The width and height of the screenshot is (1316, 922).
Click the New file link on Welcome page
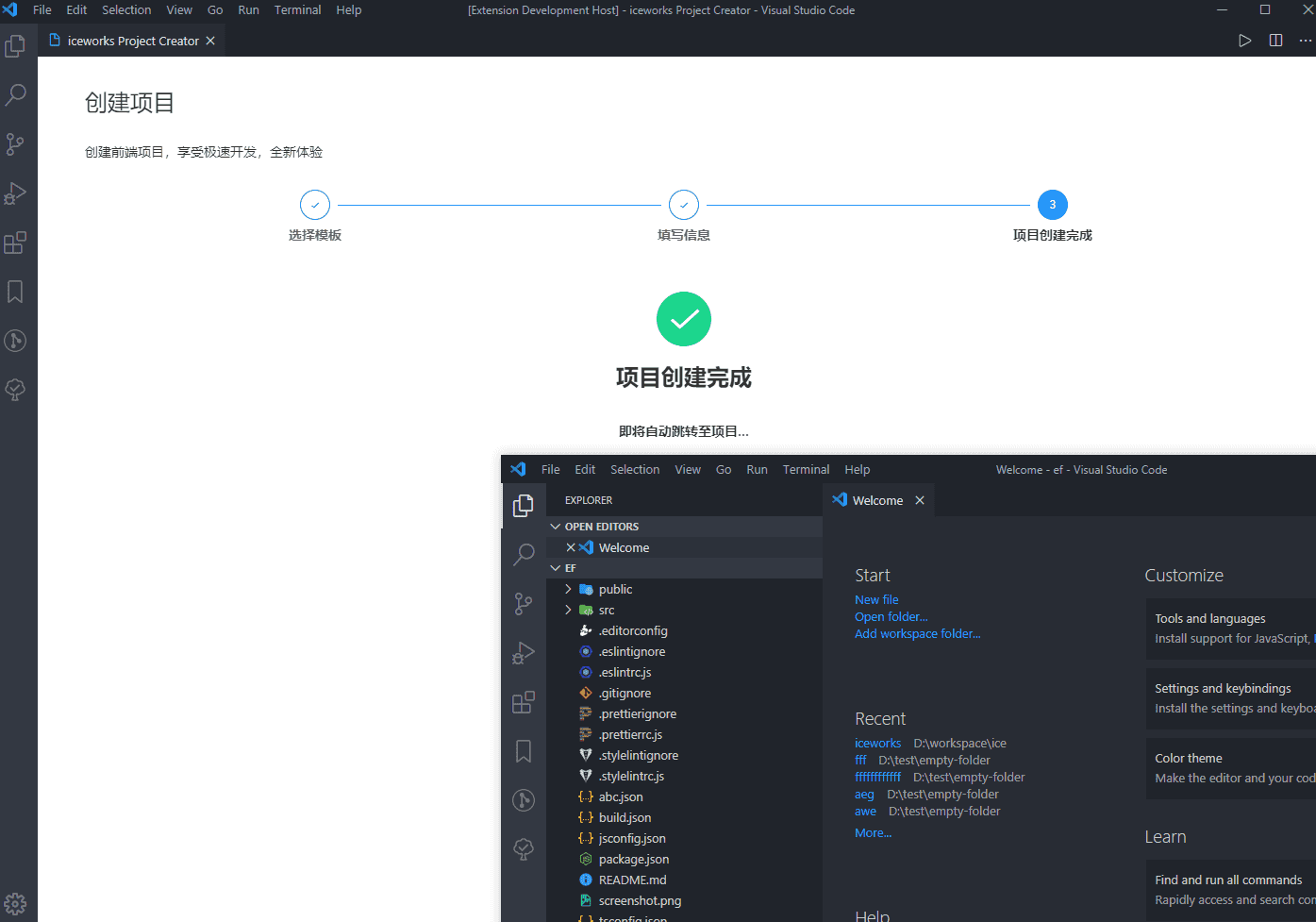876,599
